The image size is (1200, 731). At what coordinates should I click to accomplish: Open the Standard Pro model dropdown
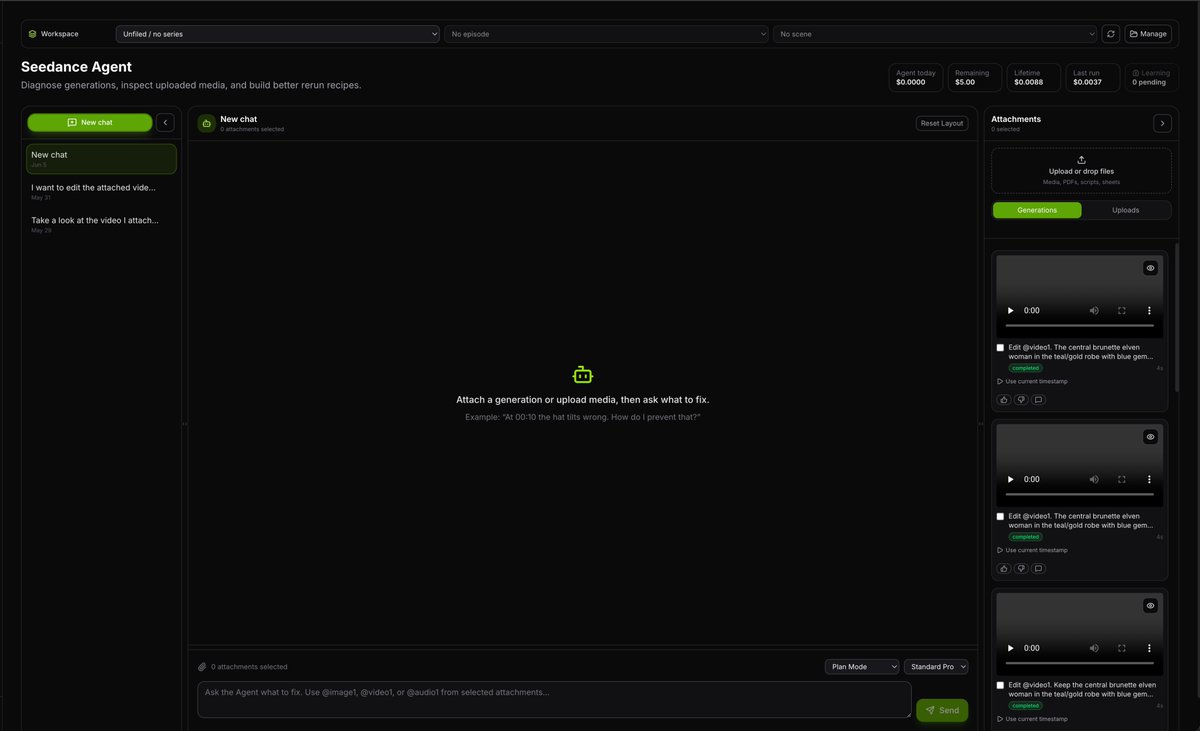tap(936, 667)
